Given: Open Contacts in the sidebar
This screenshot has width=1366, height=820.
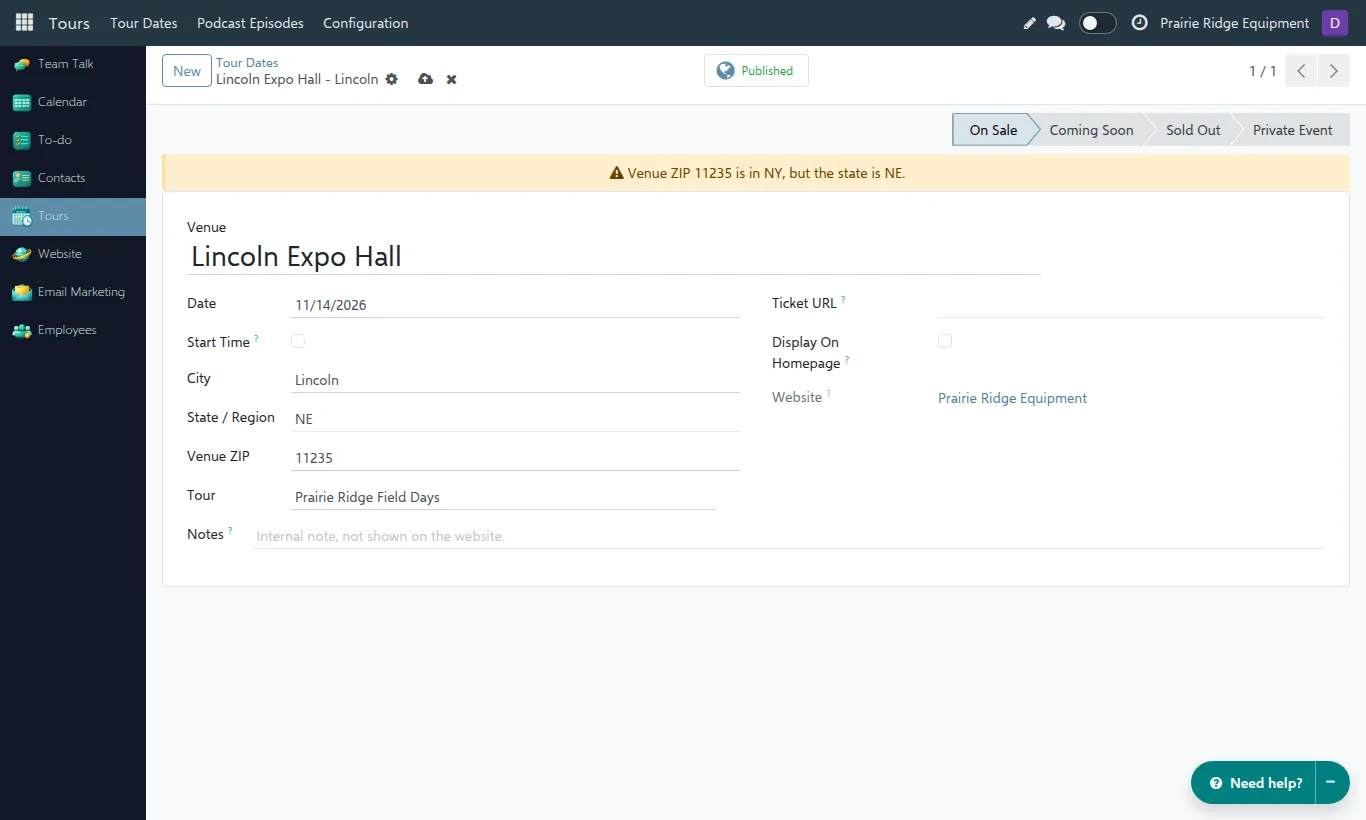Looking at the screenshot, I should pyautogui.click(x=73, y=178).
